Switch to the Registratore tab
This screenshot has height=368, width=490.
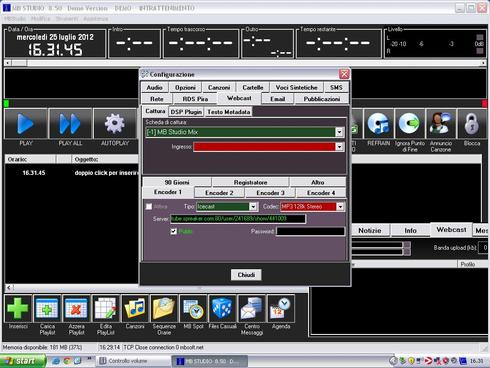(x=250, y=182)
